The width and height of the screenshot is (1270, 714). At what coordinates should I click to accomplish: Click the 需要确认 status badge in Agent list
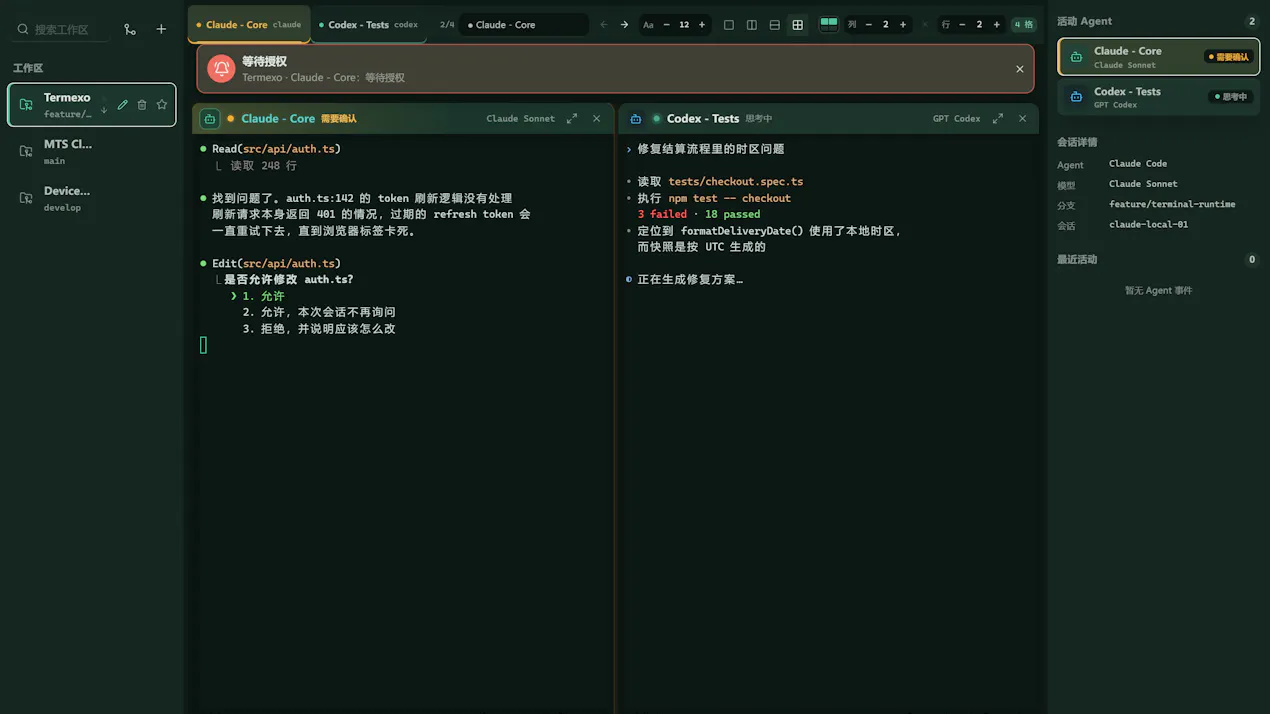point(1228,57)
